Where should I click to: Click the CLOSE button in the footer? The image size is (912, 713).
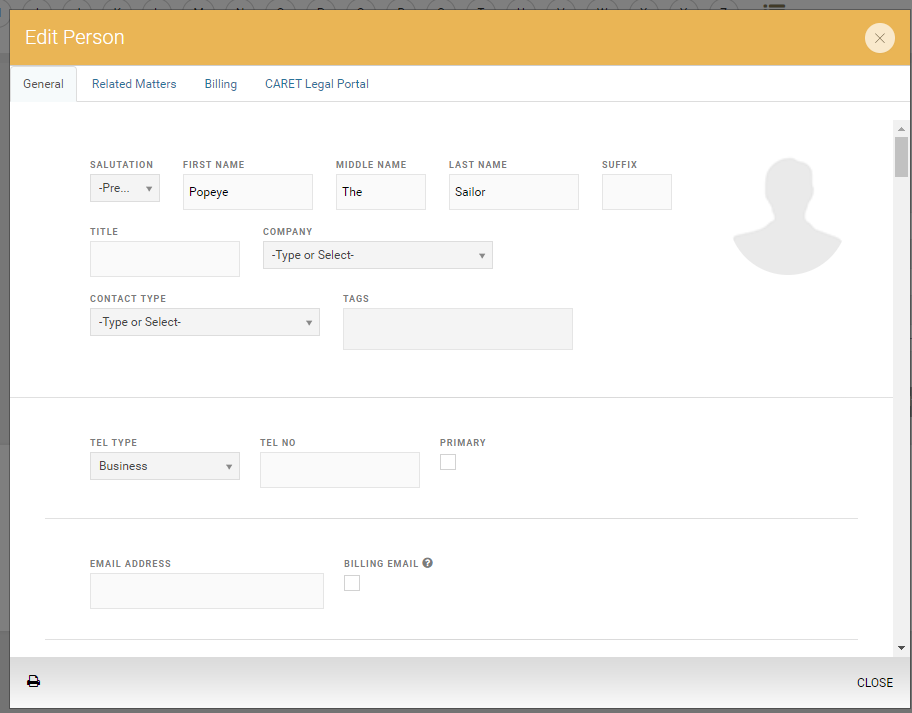(875, 682)
